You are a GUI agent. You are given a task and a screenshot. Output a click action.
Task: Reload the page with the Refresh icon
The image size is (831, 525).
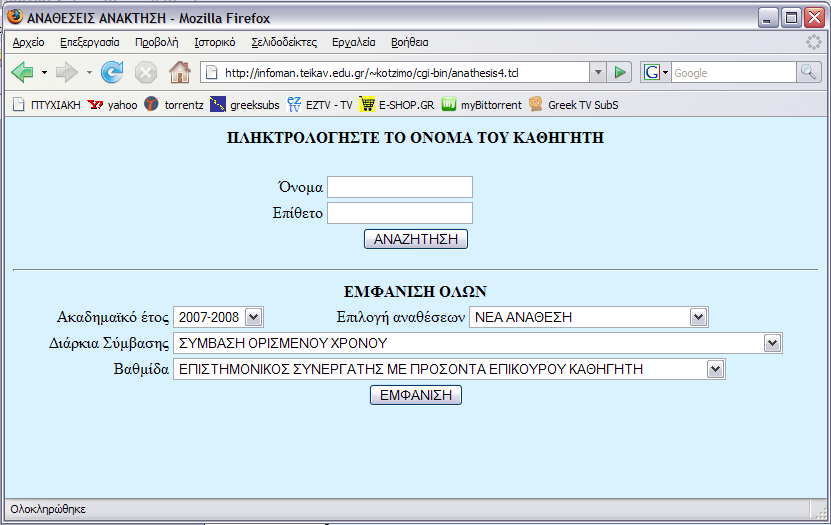coord(112,72)
